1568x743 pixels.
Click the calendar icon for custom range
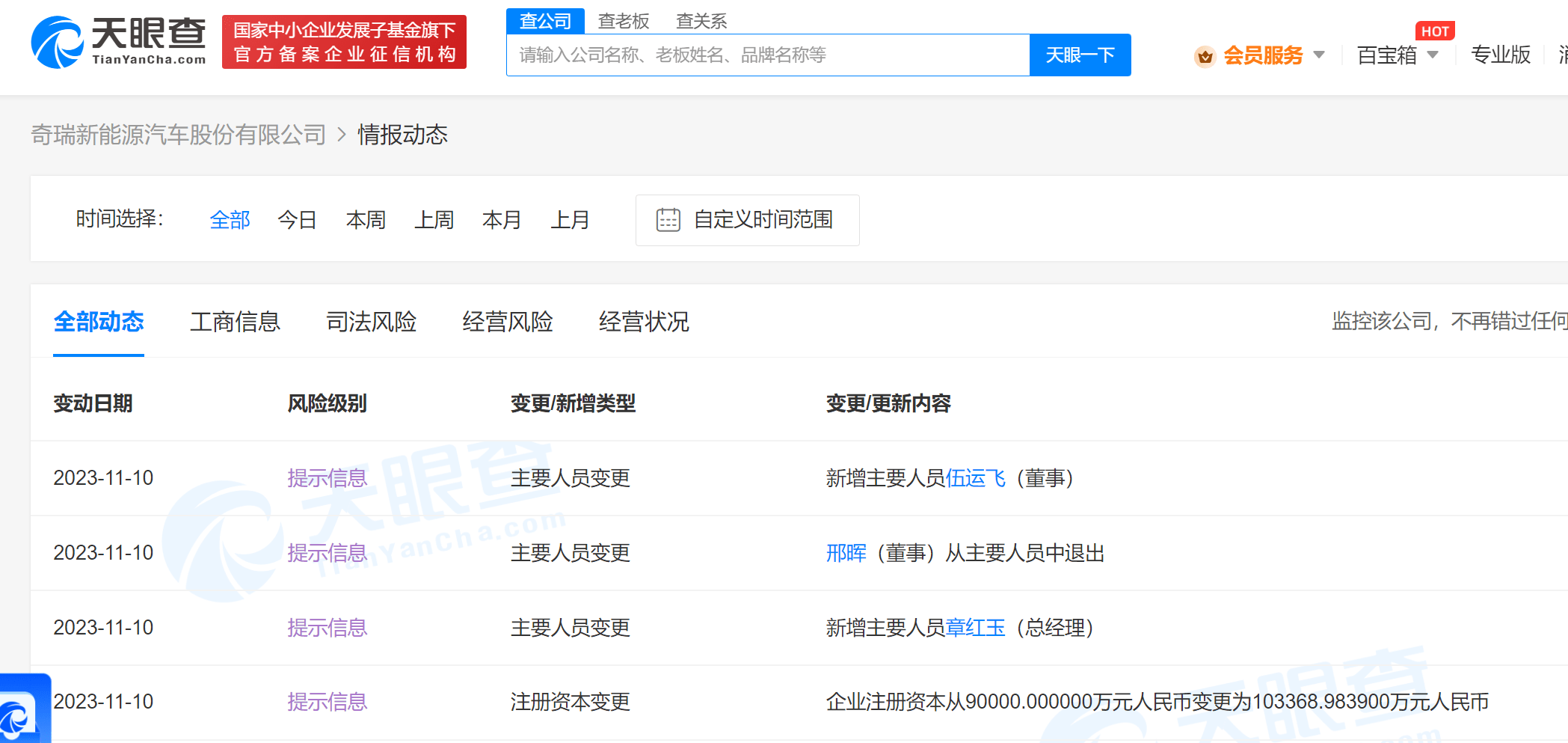click(668, 220)
